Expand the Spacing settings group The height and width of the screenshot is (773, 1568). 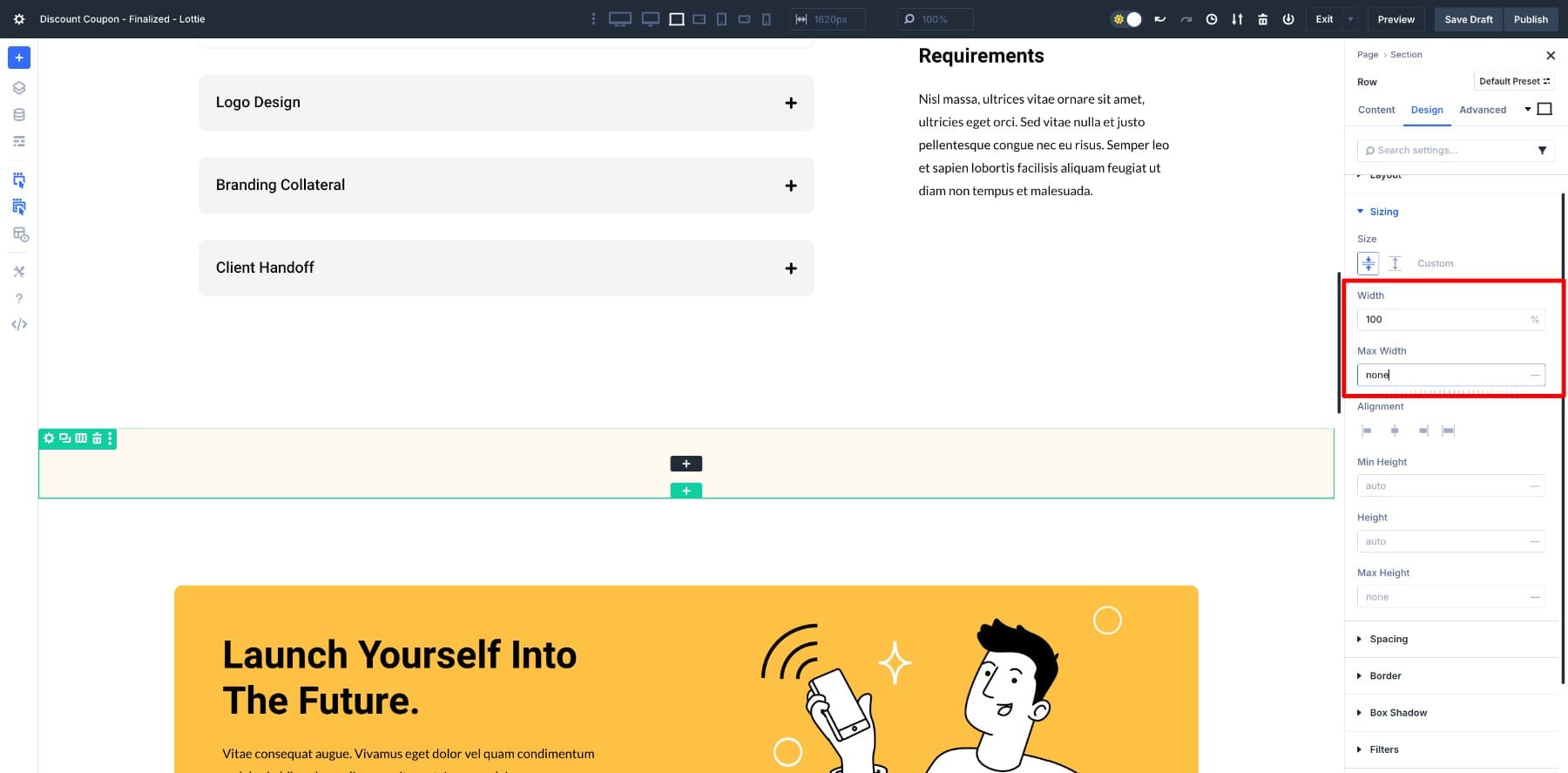tap(1388, 639)
